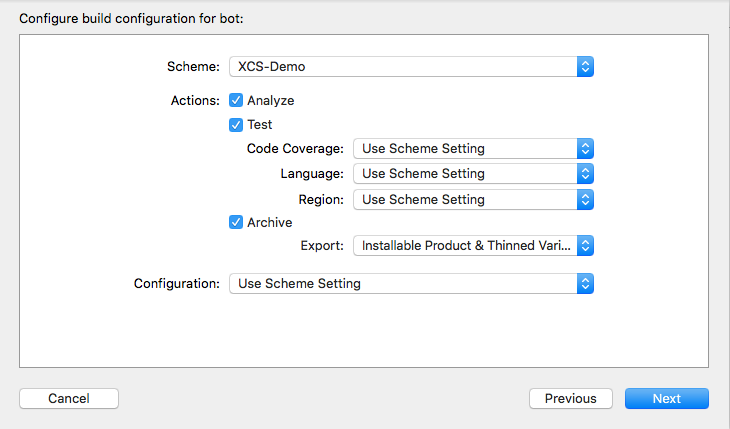Toggle the Archive action checkbox
Screen dimensions: 730x429
tap(236, 222)
